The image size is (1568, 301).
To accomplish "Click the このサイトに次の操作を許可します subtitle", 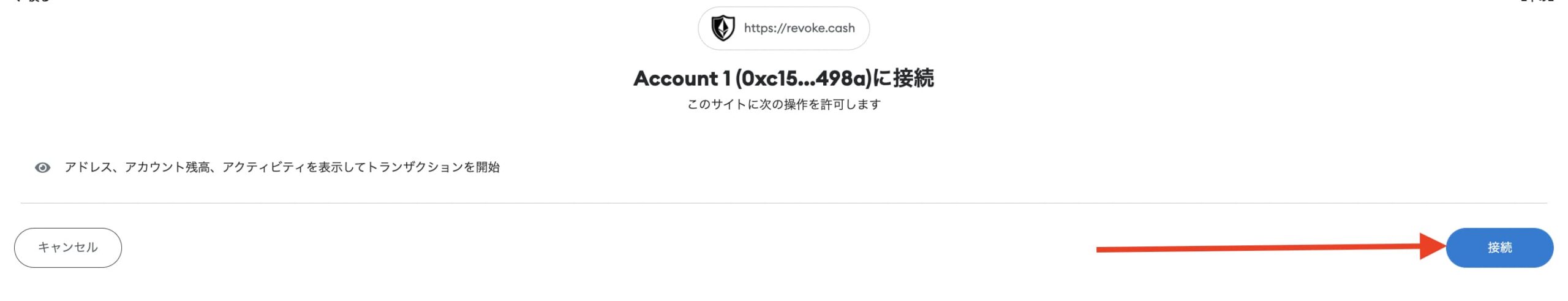I will [783, 105].
